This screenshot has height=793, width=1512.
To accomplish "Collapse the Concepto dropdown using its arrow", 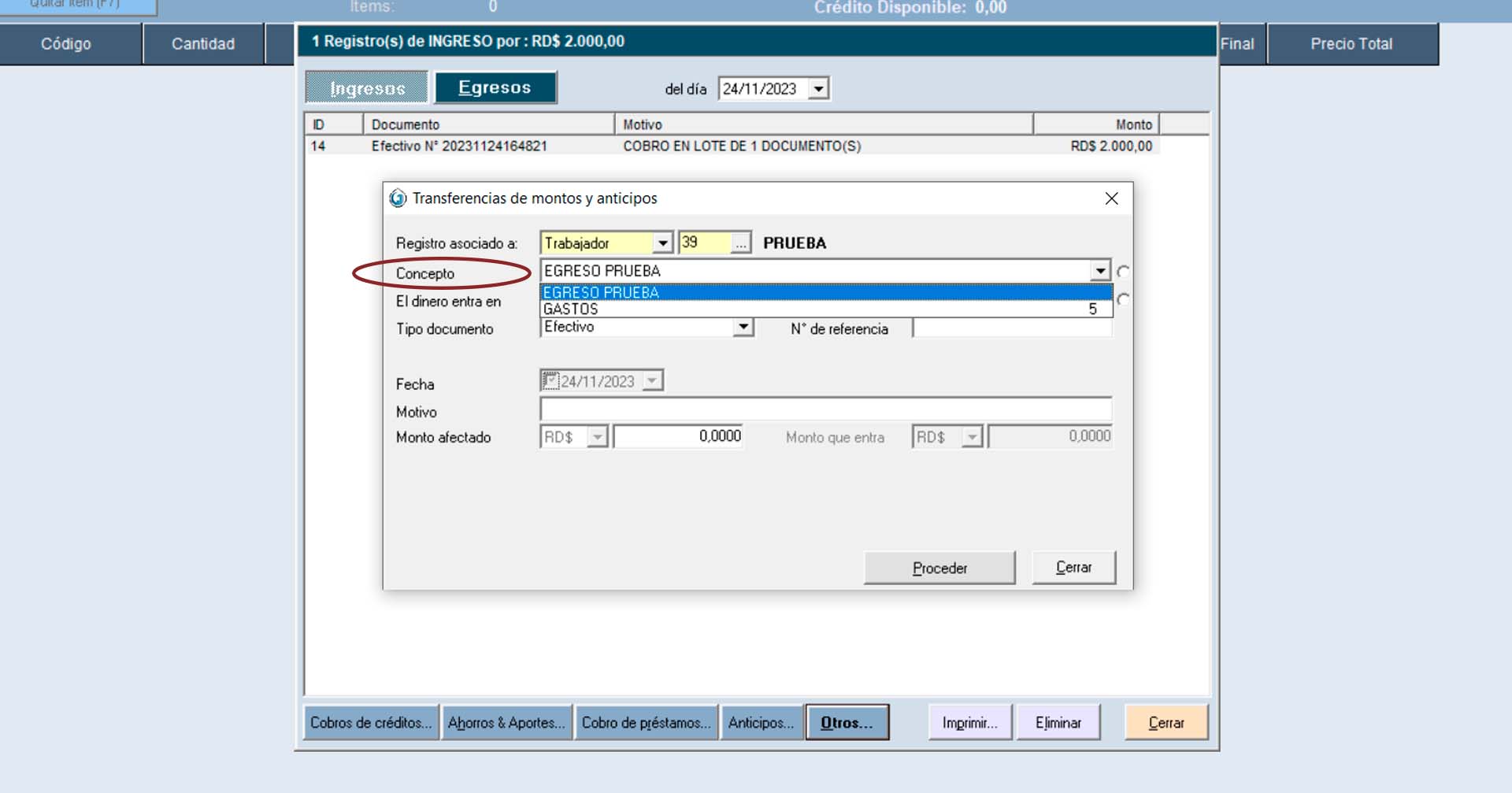I will [x=1100, y=271].
